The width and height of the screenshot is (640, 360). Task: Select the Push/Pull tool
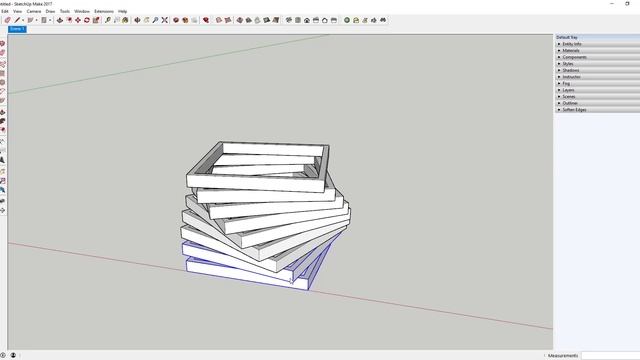(60, 20)
